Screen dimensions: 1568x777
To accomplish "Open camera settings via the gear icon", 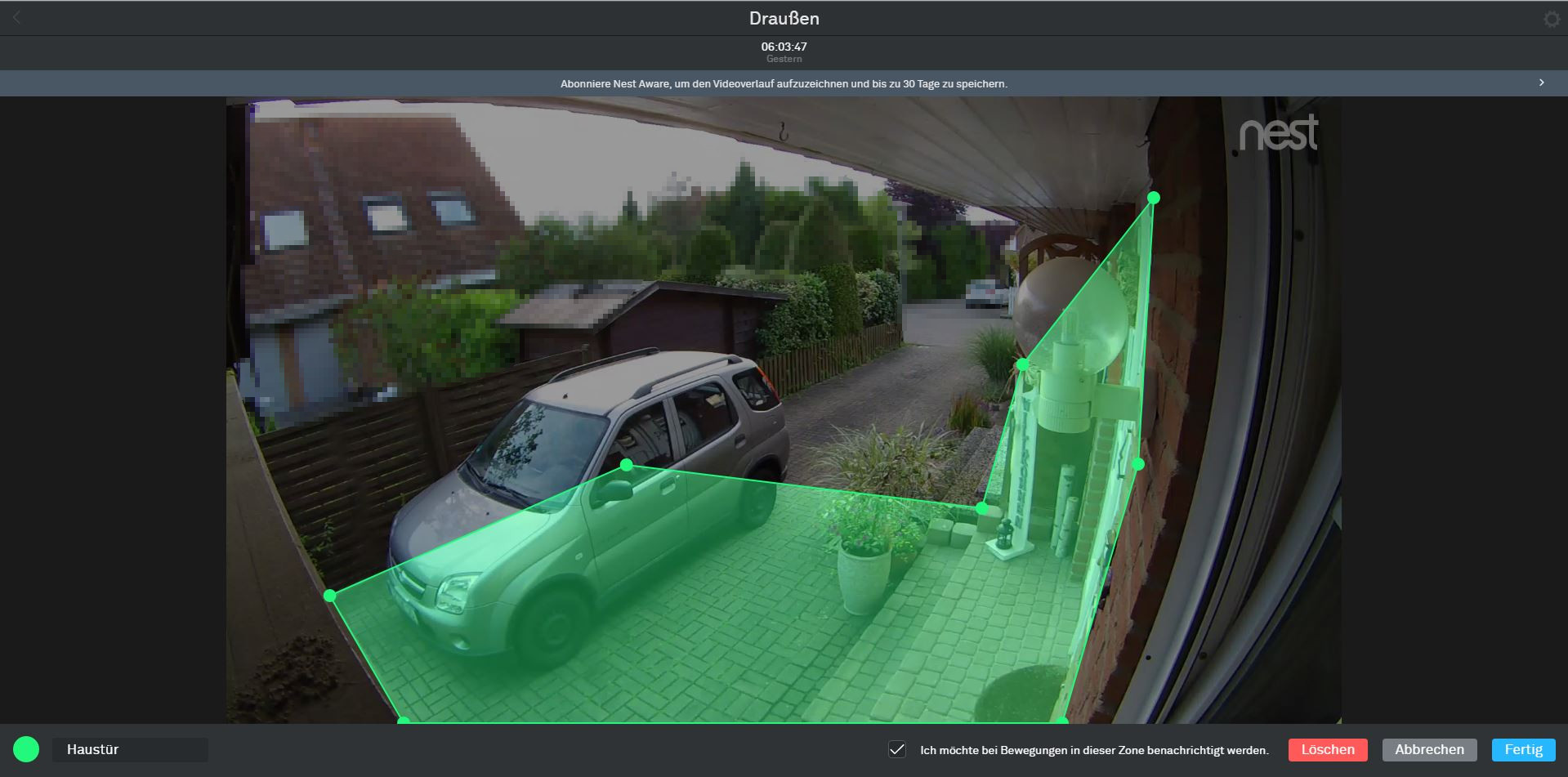I will pyautogui.click(x=1551, y=19).
